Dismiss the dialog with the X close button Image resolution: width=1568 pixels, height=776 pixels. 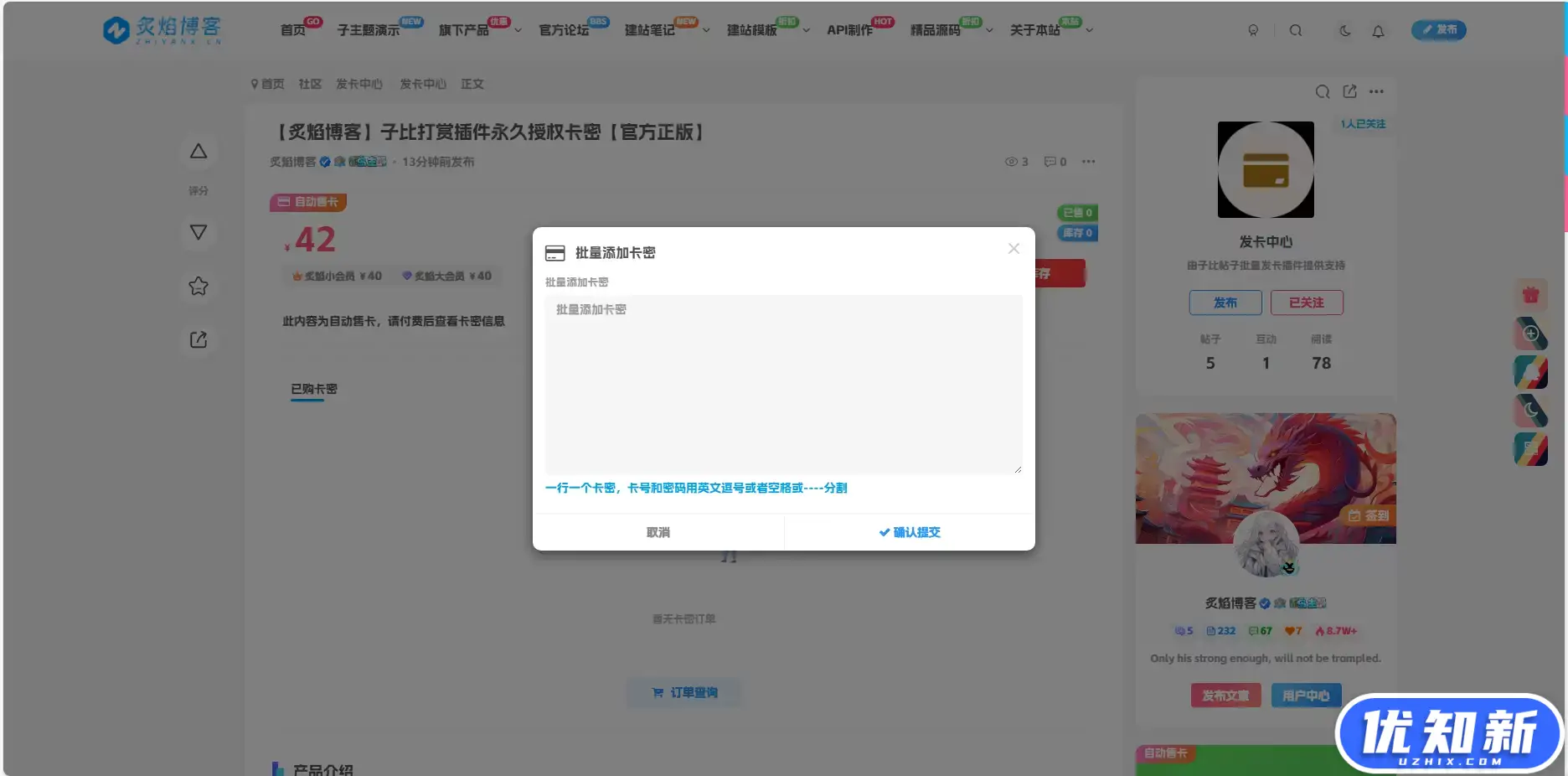pyautogui.click(x=1013, y=248)
